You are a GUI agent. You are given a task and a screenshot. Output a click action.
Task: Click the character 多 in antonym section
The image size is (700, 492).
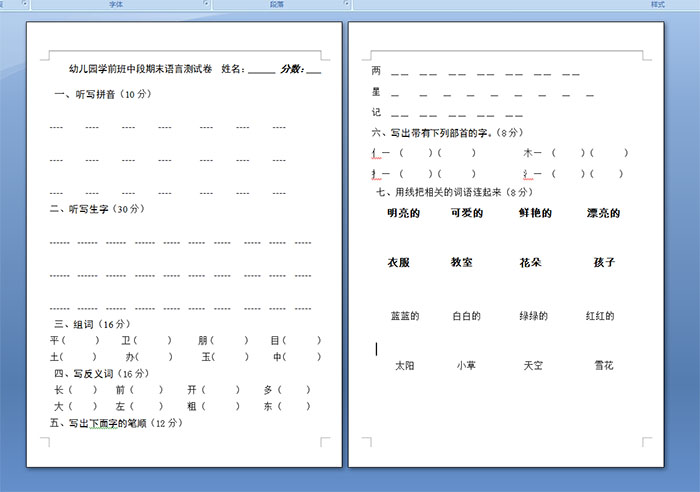[x=268, y=390]
